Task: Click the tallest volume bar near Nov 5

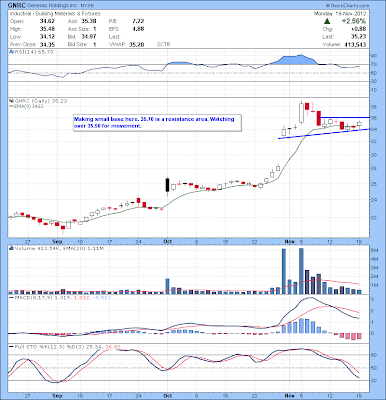Action: [301, 271]
